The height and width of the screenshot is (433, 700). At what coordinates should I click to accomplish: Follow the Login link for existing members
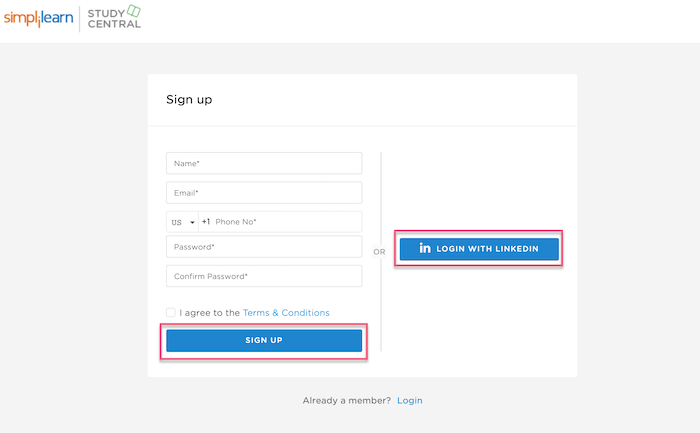(x=410, y=400)
